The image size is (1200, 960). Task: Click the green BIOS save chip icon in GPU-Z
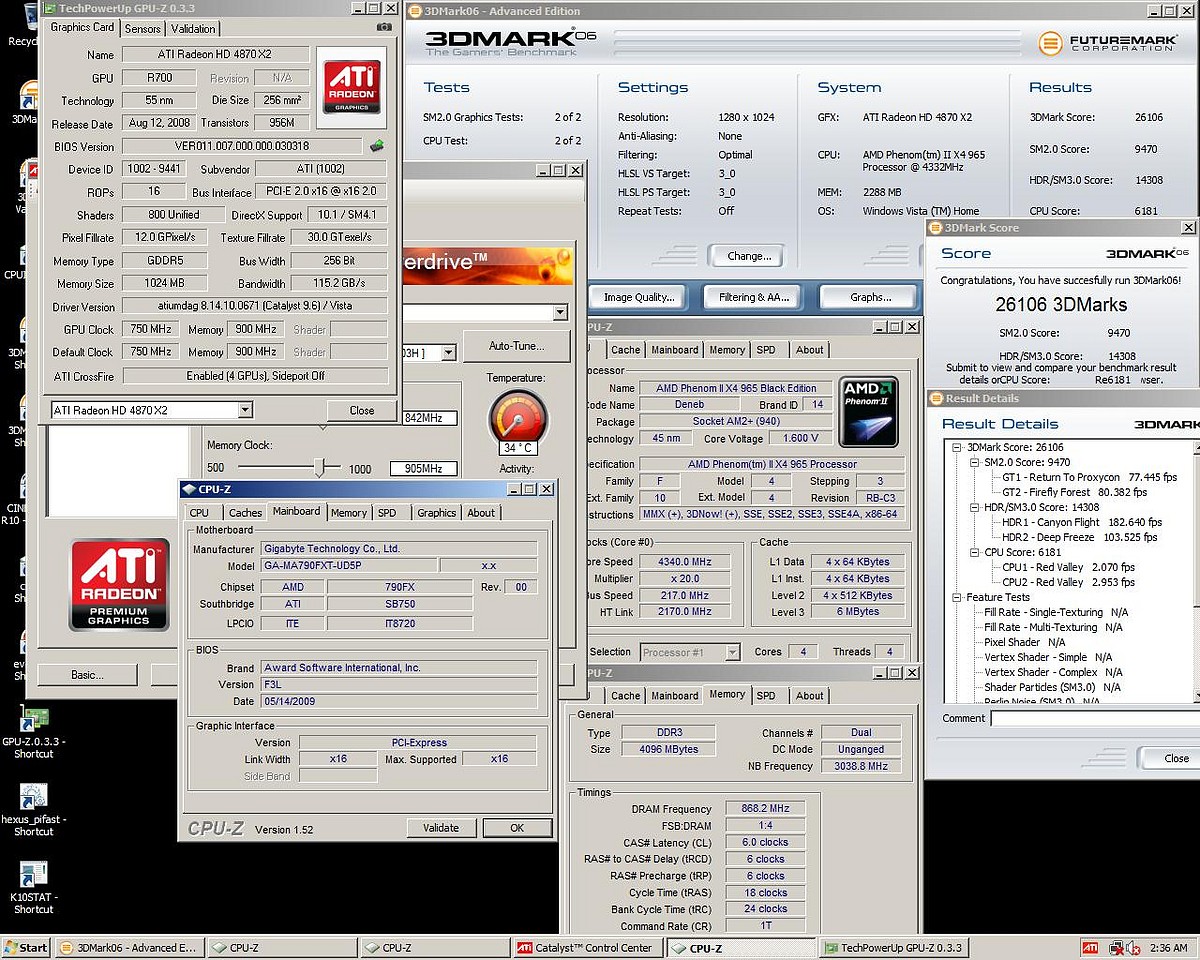[x=376, y=146]
